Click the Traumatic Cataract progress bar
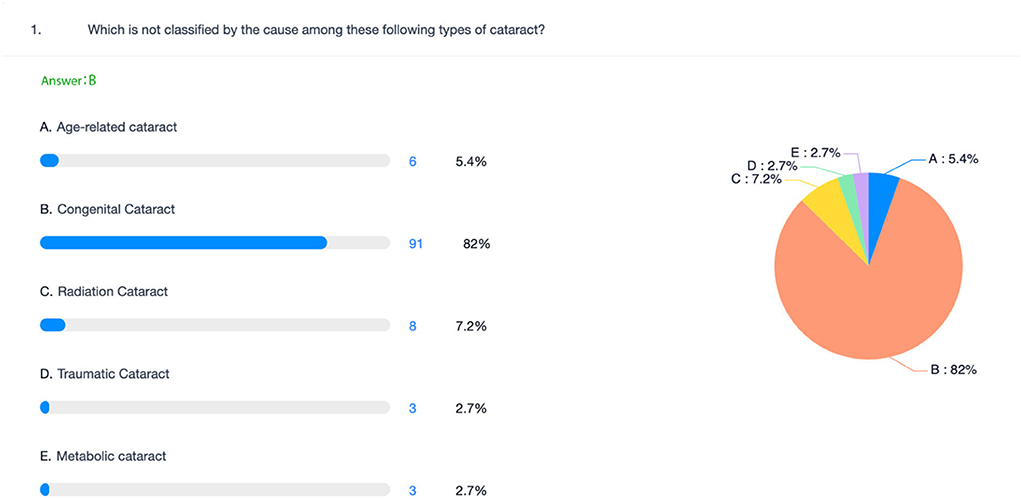This screenshot has height=499, width=1021. 215,407
